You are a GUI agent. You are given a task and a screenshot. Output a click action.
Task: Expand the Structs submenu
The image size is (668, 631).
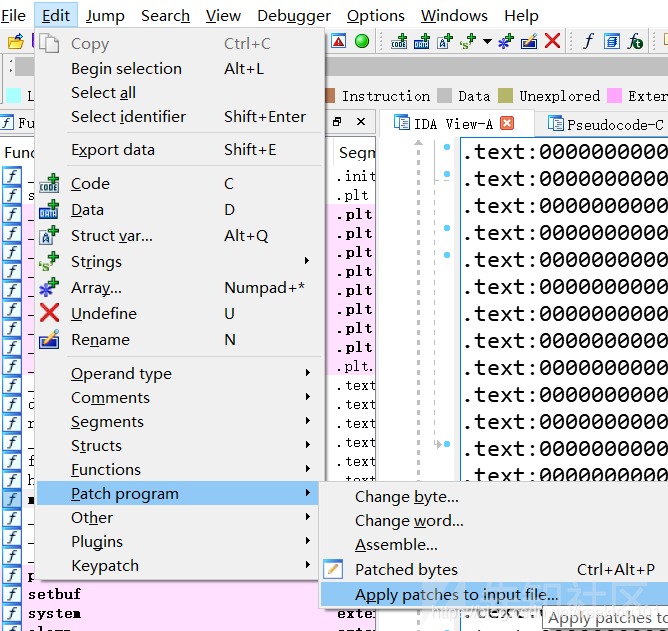tap(179, 446)
